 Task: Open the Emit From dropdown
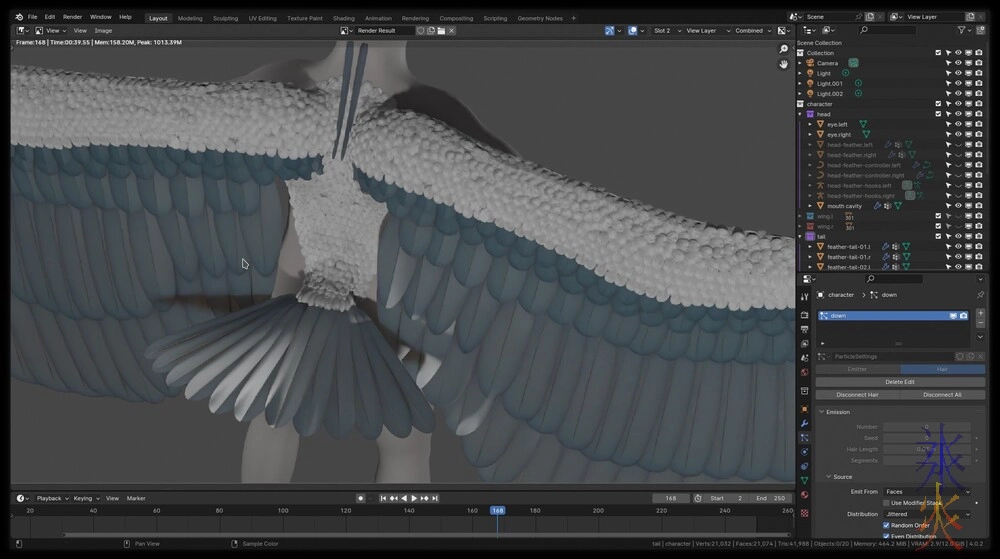(x=926, y=491)
